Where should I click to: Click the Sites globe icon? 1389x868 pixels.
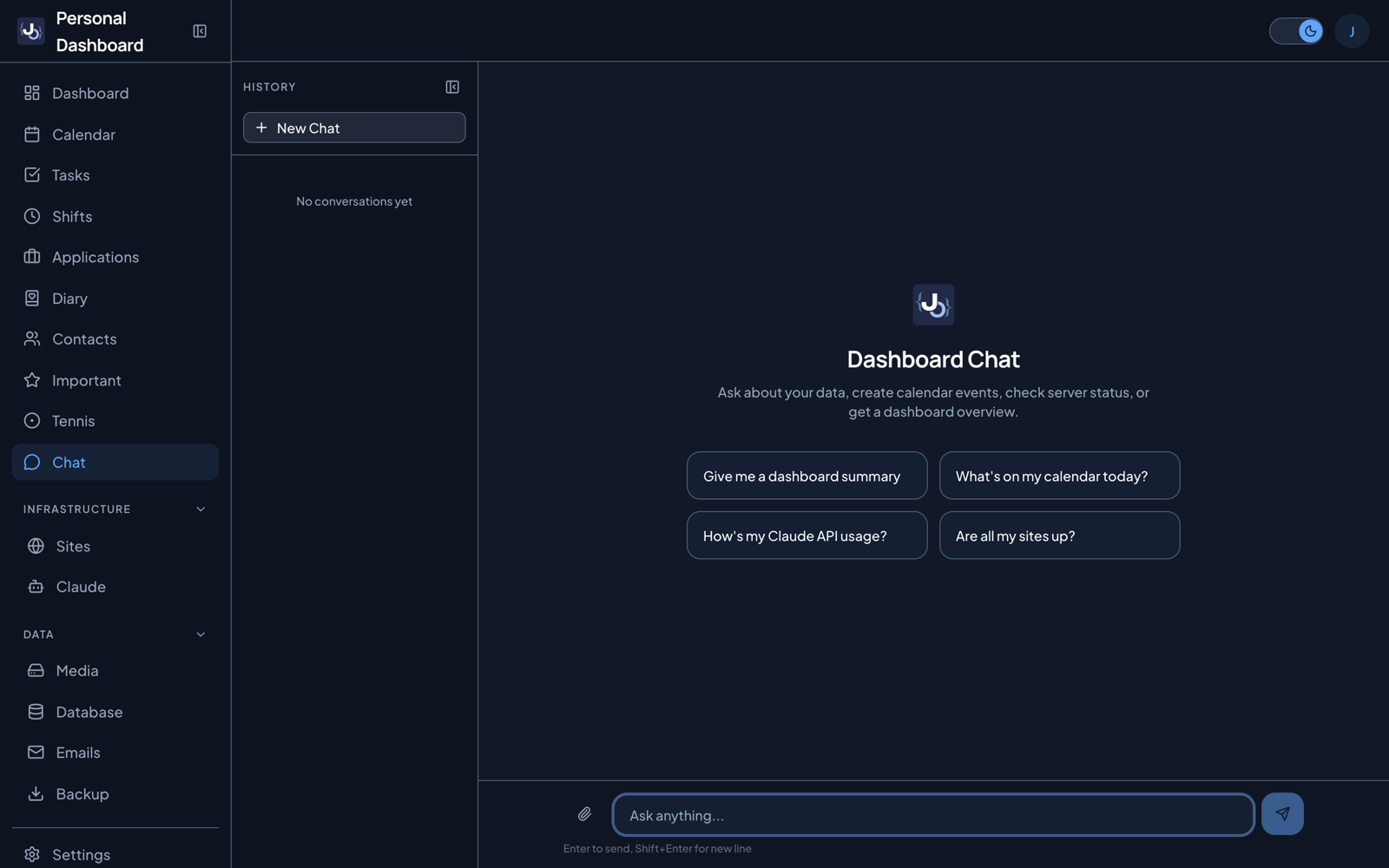click(x=36, y=546)
